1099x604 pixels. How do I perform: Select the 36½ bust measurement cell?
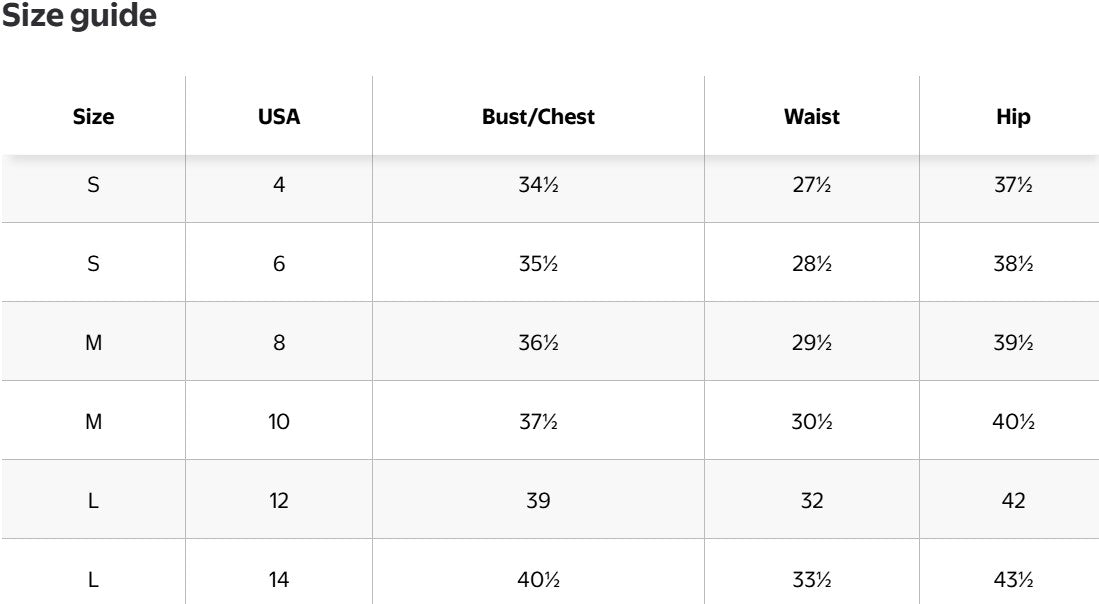(x=538, y=343)
